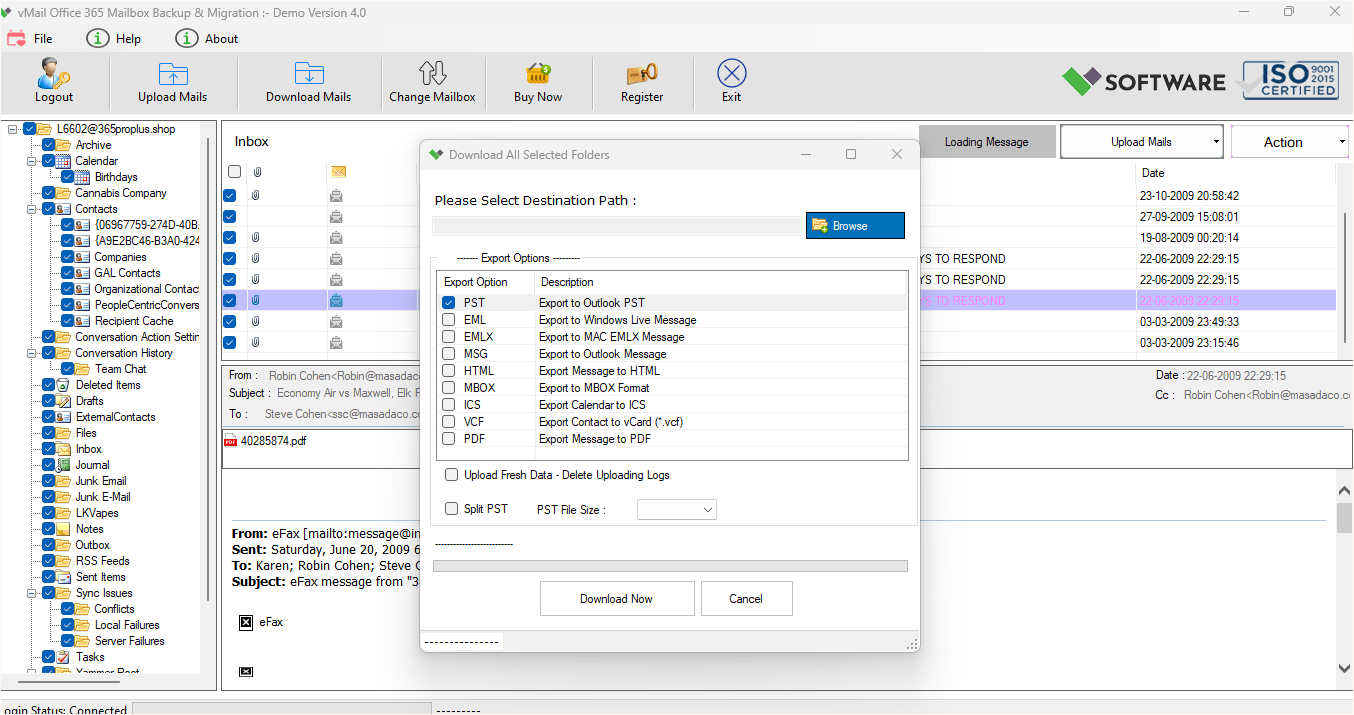
Task: Click the download progress bar
Action: click(x=670, y=566)
